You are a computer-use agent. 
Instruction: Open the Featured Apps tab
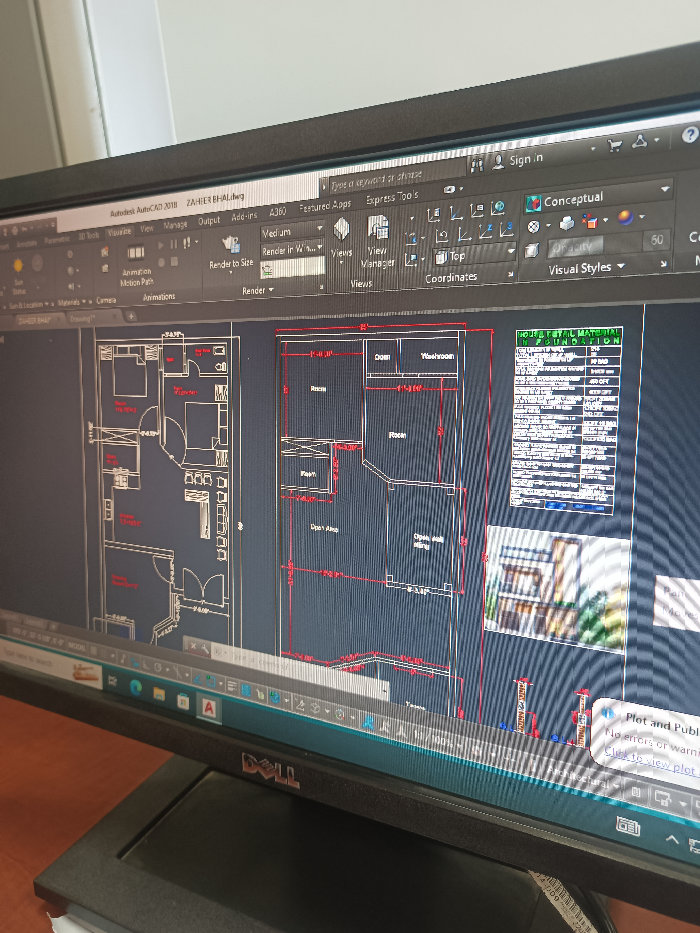pyautogui.click(x=325, y=206)
